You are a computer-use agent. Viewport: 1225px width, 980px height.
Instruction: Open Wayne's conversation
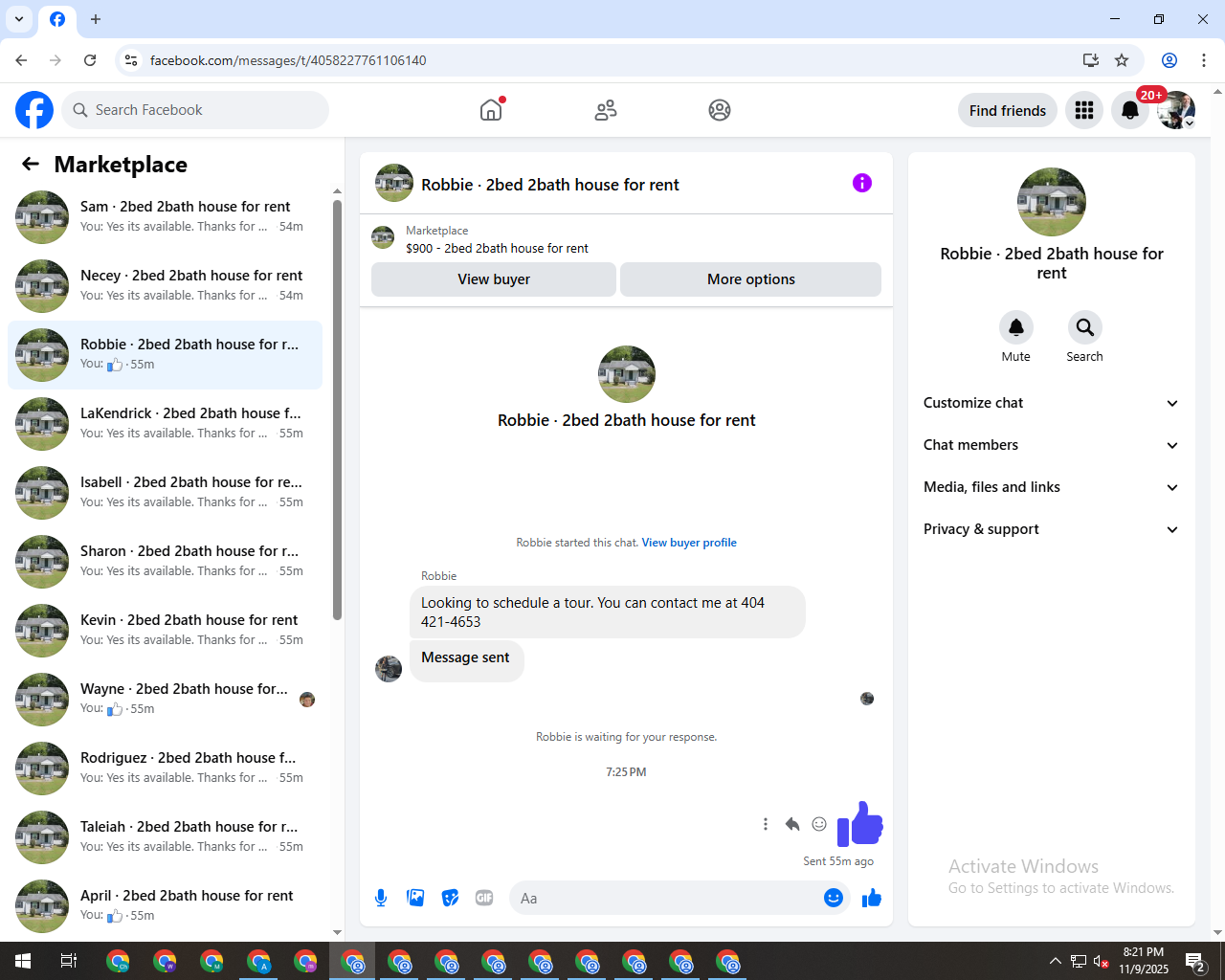pos(165,700)
